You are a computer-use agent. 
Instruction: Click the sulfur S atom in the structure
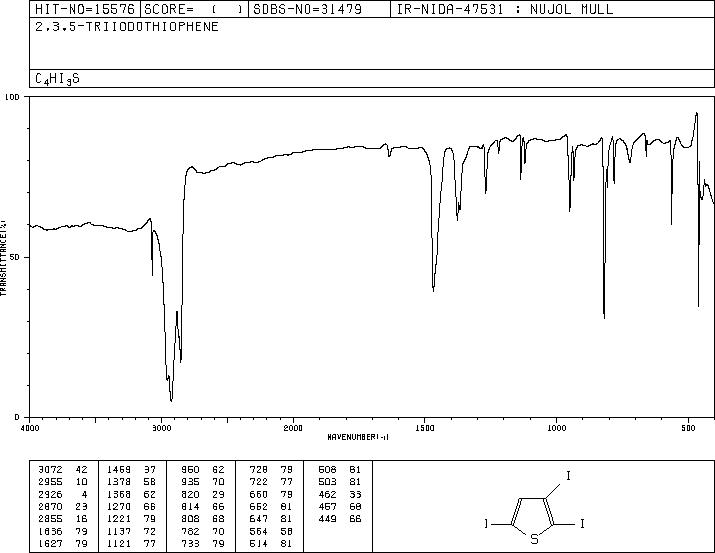click(x=534, y=539)
